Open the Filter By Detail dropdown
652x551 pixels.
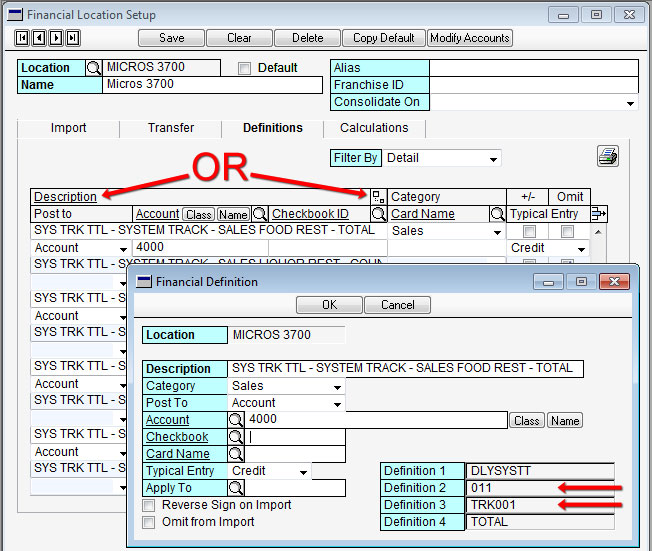(493, 159)
